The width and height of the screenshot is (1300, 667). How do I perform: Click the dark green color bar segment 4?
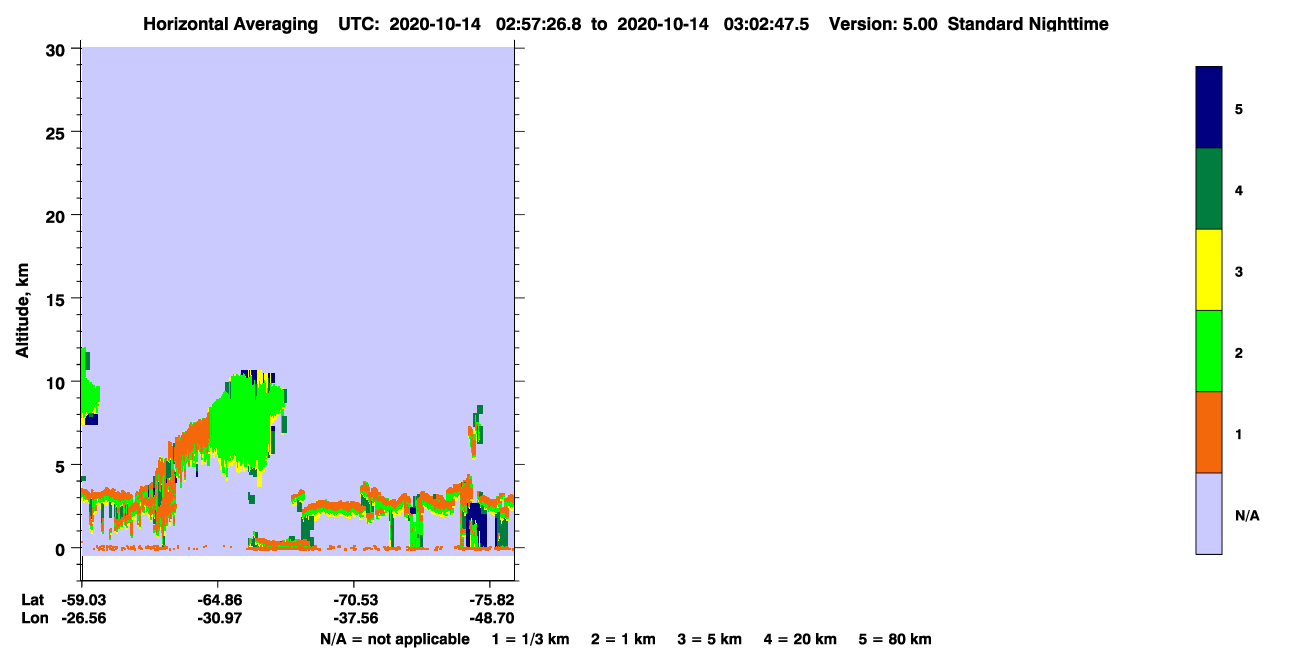1209,189
